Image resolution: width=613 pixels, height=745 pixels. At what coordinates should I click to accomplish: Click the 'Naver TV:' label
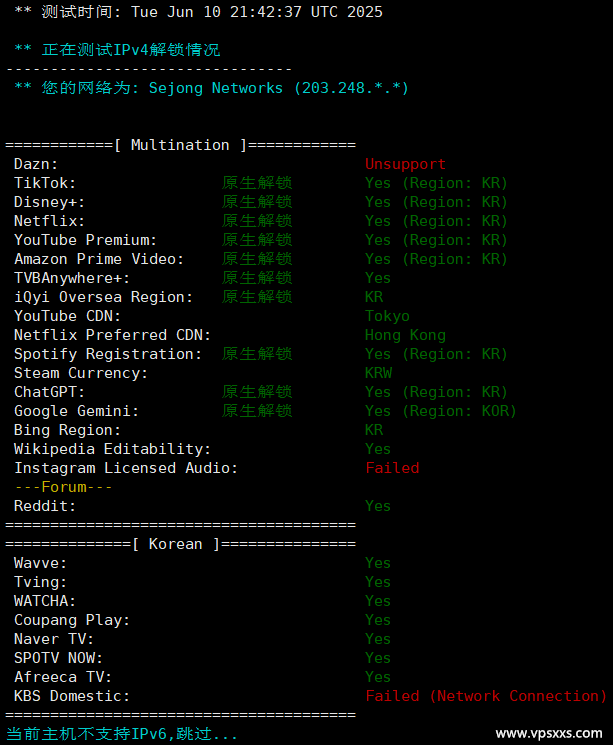(54, 639)
